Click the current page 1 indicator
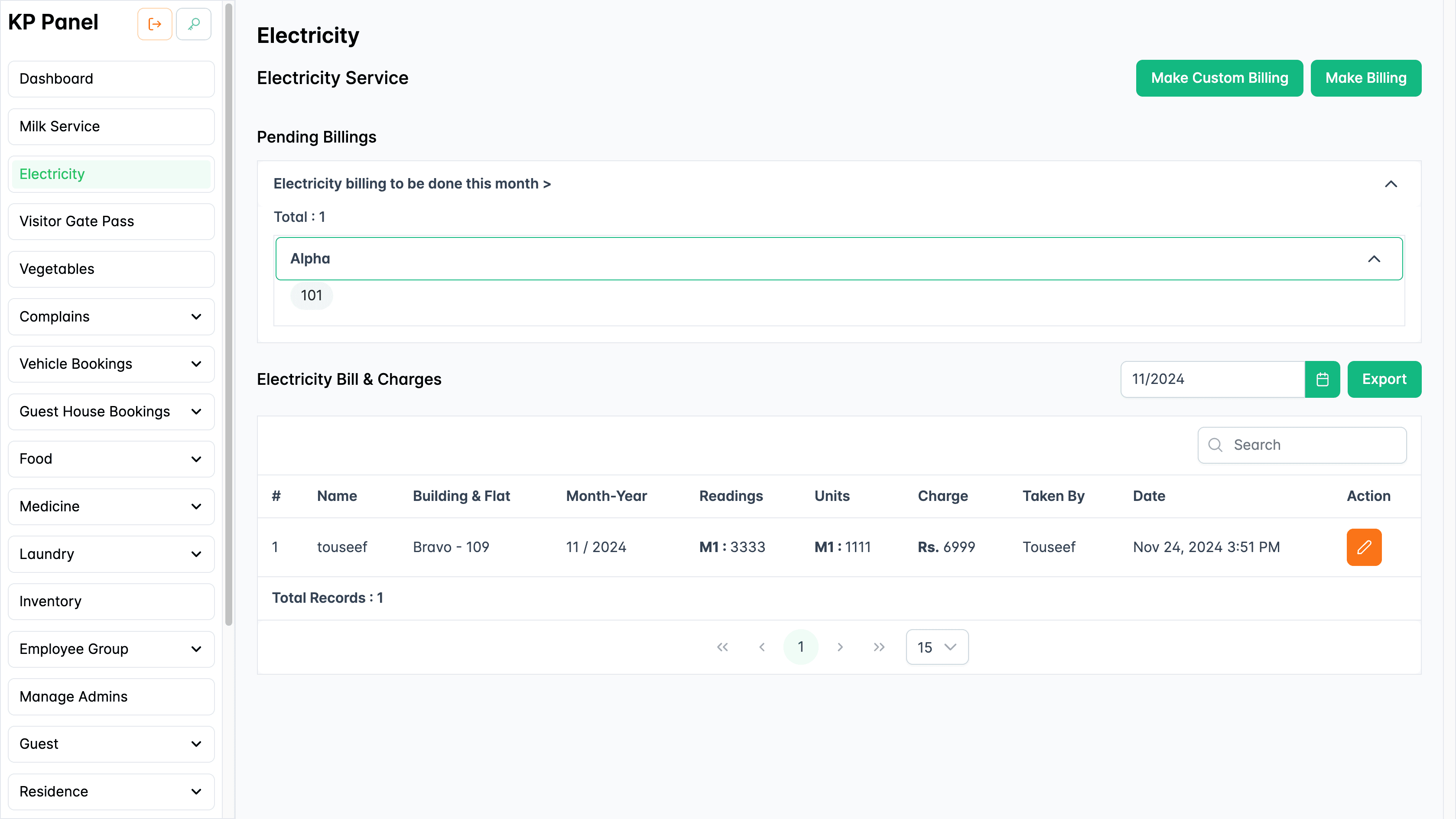This screenshot has height=819, width=1456. coord(801,647)
